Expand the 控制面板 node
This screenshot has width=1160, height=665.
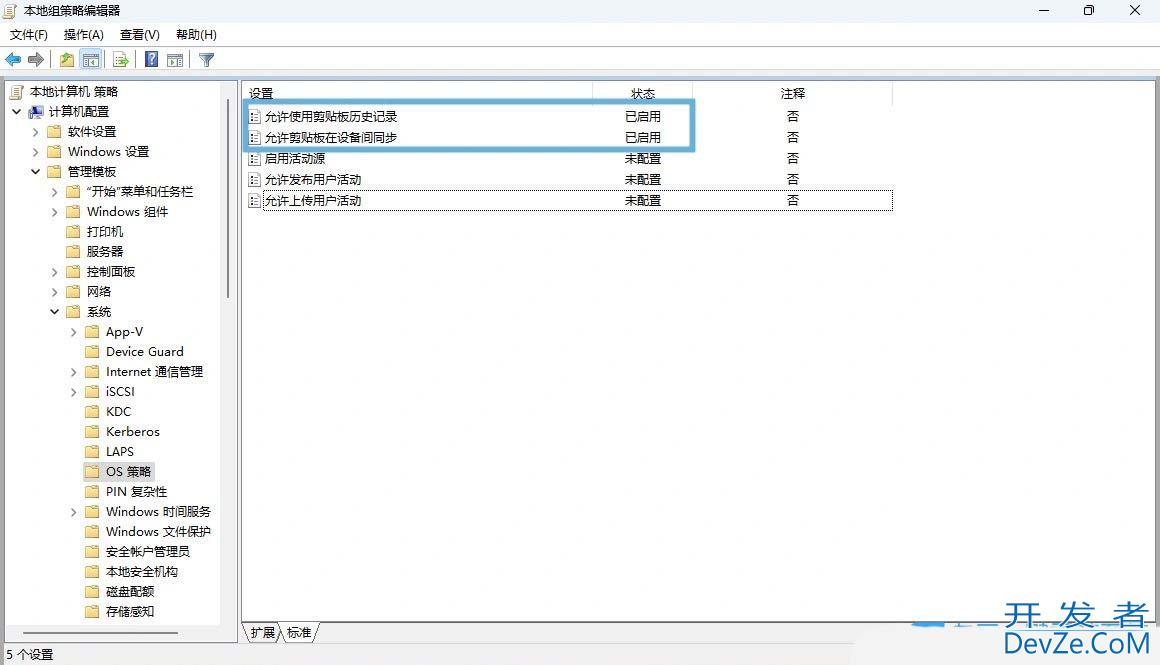[x=55, y=271]
